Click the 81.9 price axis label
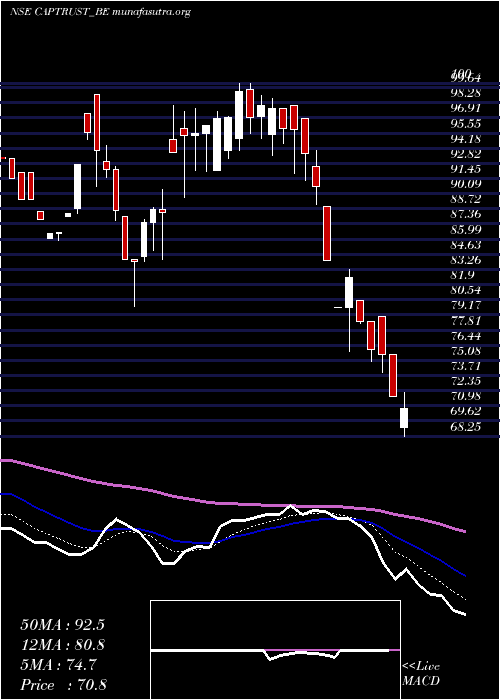Image resolution: width=500 pixels, height=700 pixels. point(462,275)
